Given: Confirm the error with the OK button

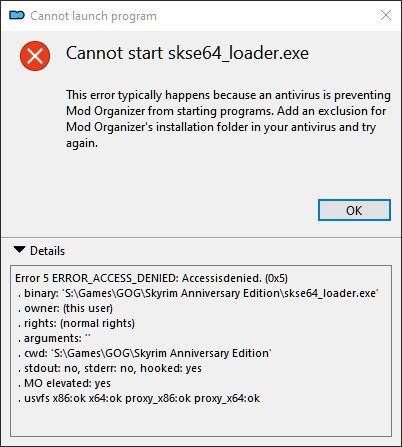Looking at the screenshot, I should pos(354,210).
